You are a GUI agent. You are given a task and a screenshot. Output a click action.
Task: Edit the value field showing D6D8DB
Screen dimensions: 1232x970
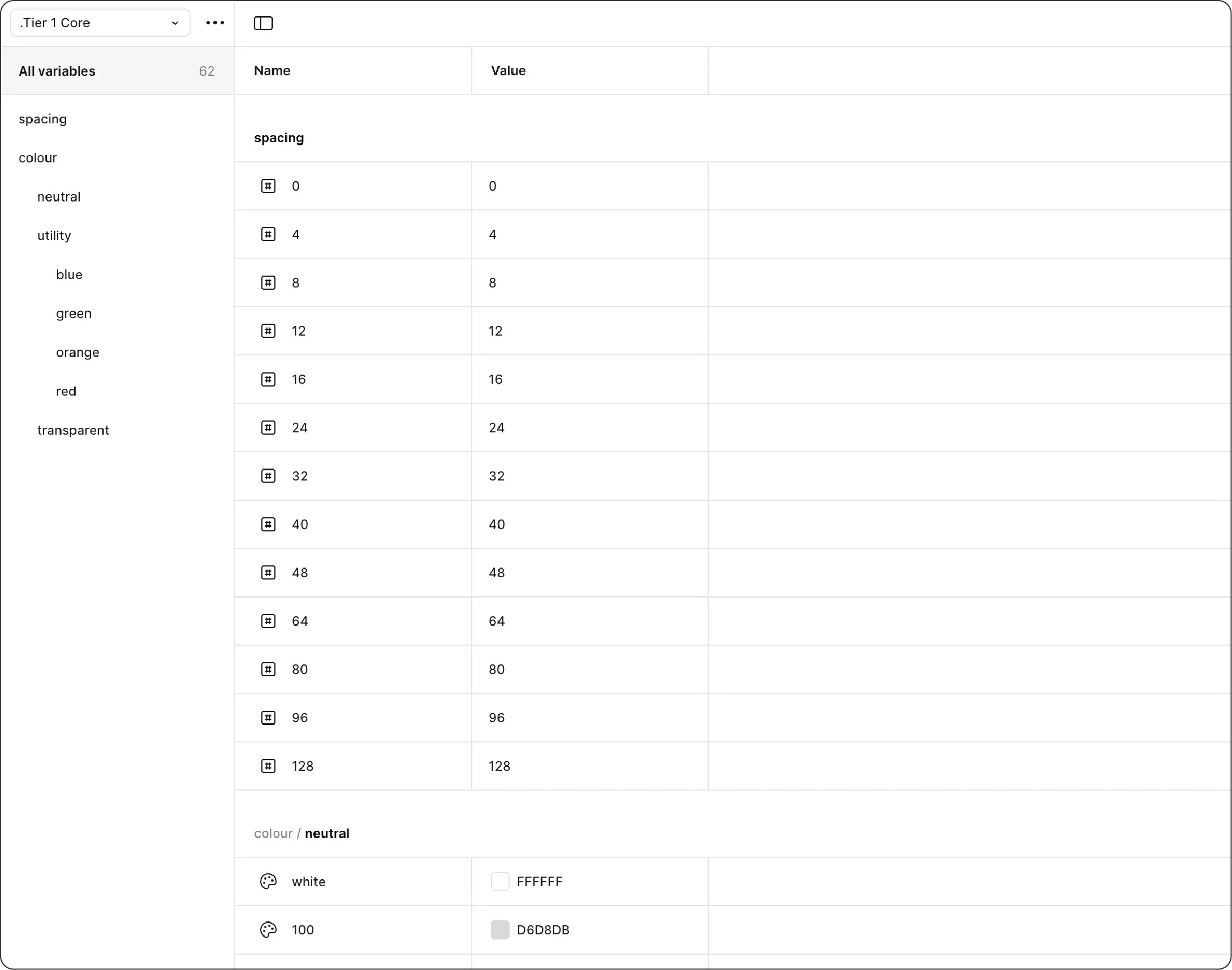click(x=542, y=930)
